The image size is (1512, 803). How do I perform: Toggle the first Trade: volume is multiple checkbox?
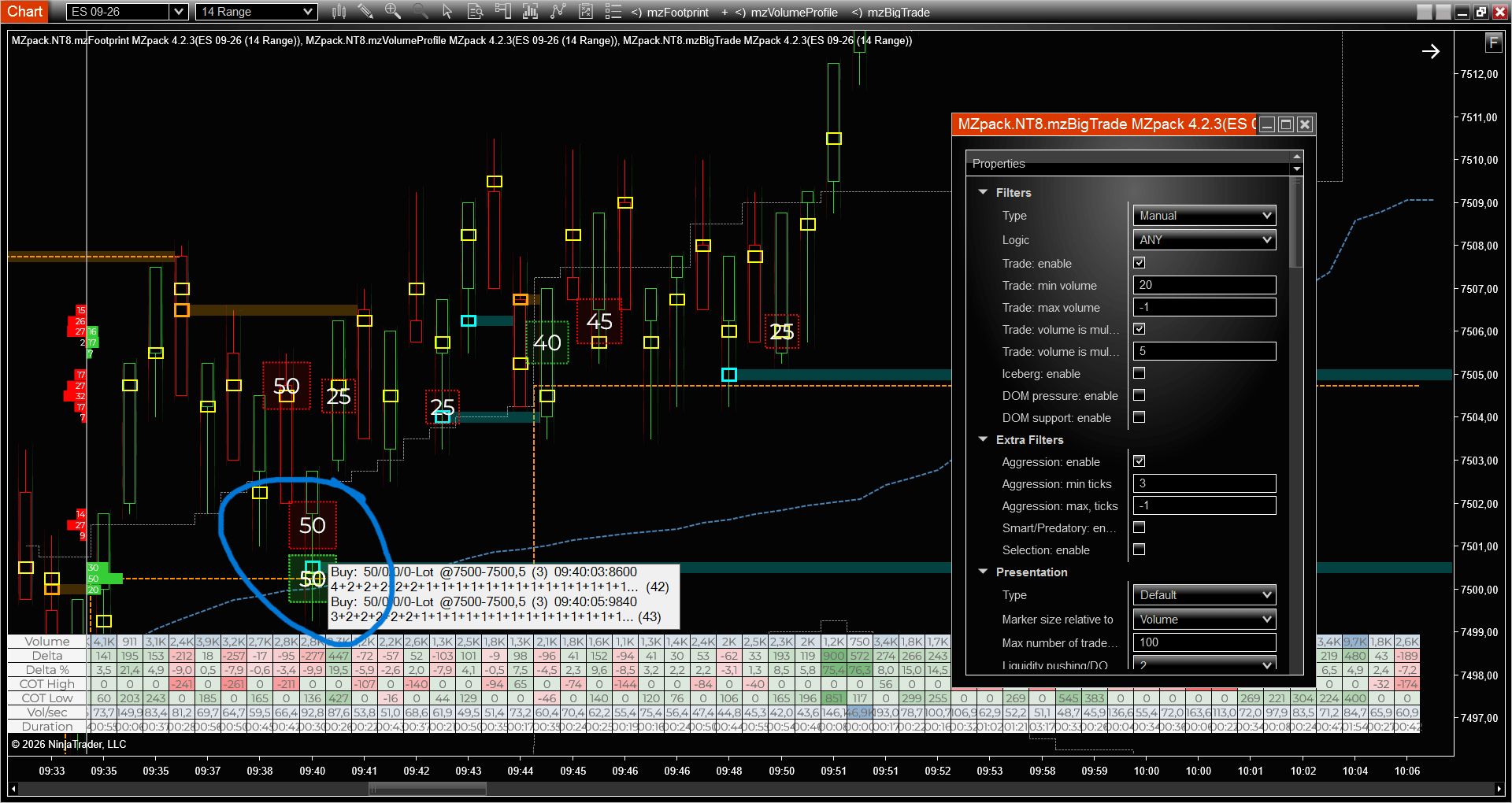tap(1139, 329)
